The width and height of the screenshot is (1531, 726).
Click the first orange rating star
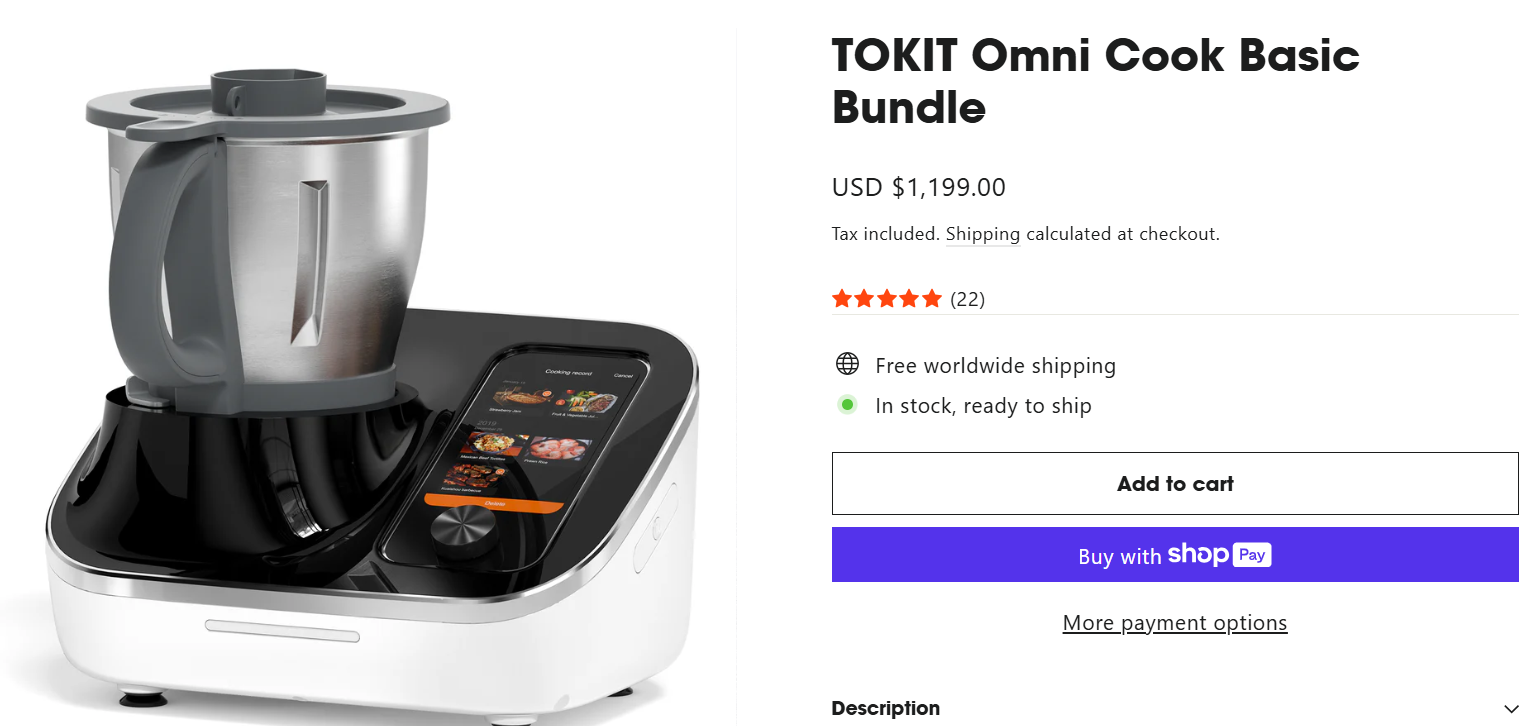(x=842, y=298)
